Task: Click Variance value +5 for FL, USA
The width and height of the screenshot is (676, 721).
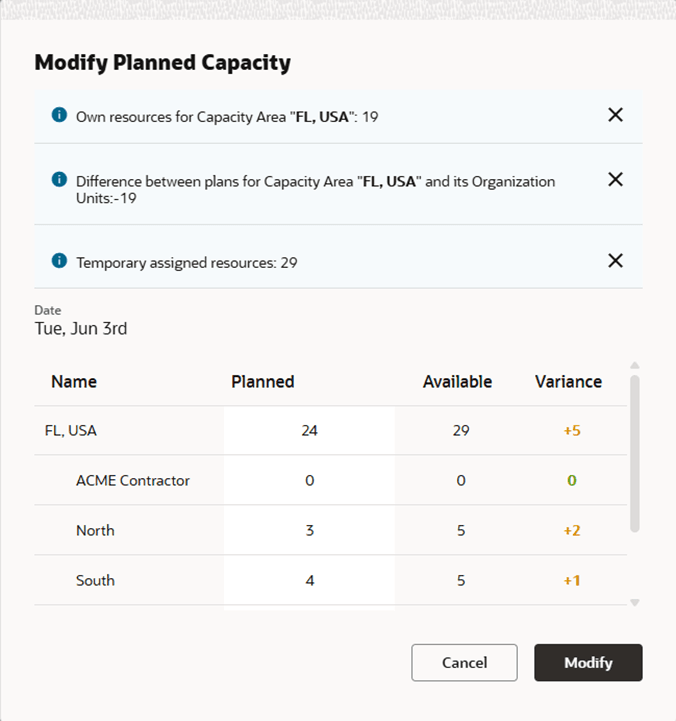Action: click(x=572, y=430)
